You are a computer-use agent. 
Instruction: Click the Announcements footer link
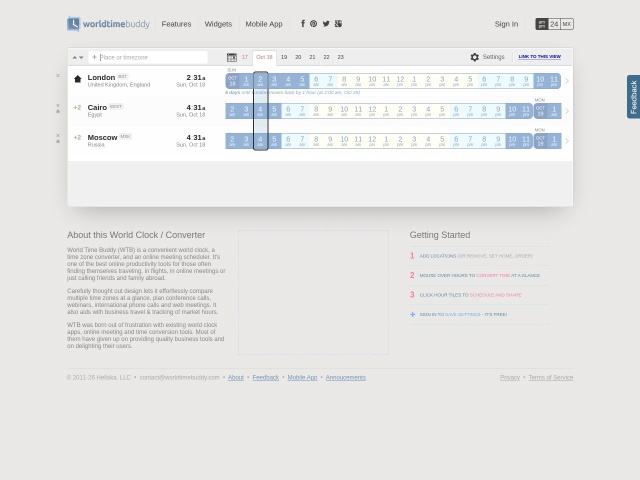coord(346,378)
